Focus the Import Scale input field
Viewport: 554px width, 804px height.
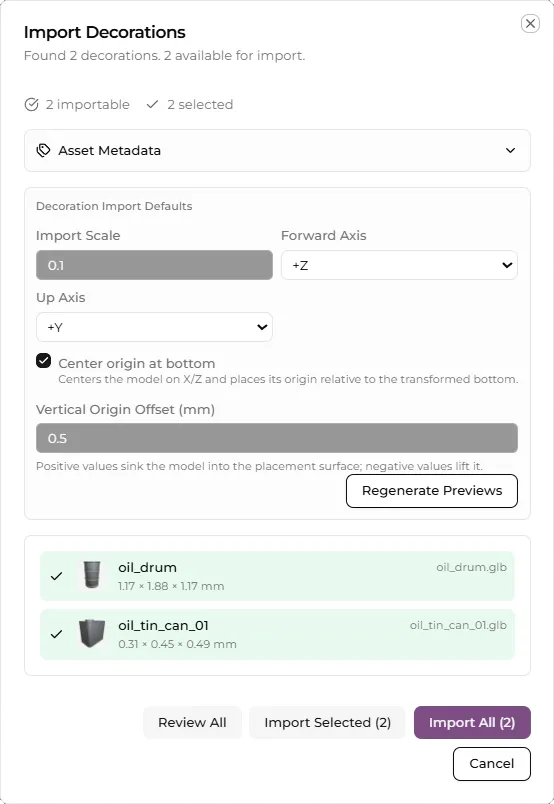(154, 265)
